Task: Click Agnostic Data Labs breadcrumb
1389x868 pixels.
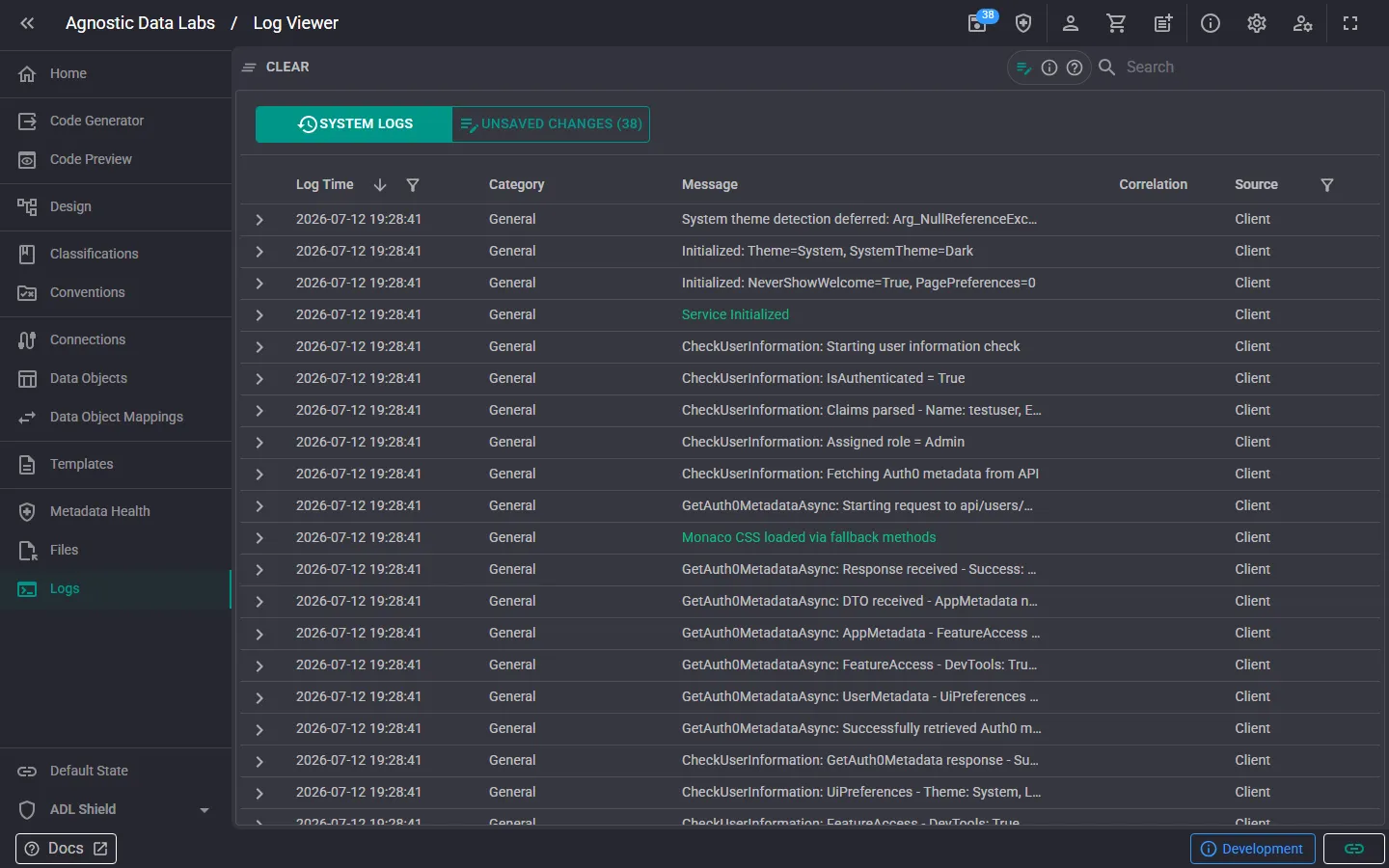Action: [140, 23]
